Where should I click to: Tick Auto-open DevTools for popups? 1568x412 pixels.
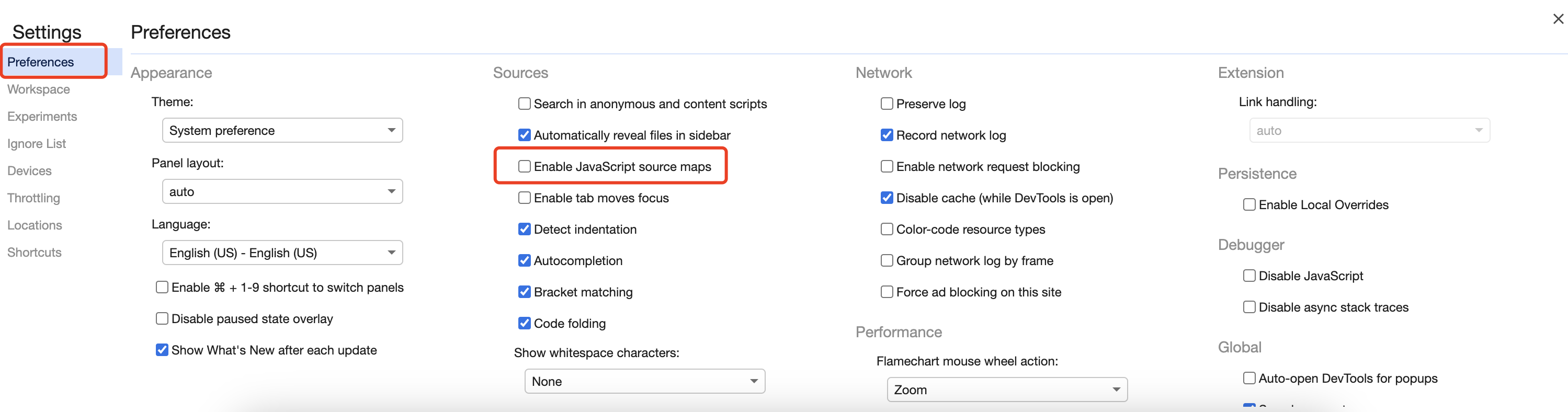point(1249,379)
